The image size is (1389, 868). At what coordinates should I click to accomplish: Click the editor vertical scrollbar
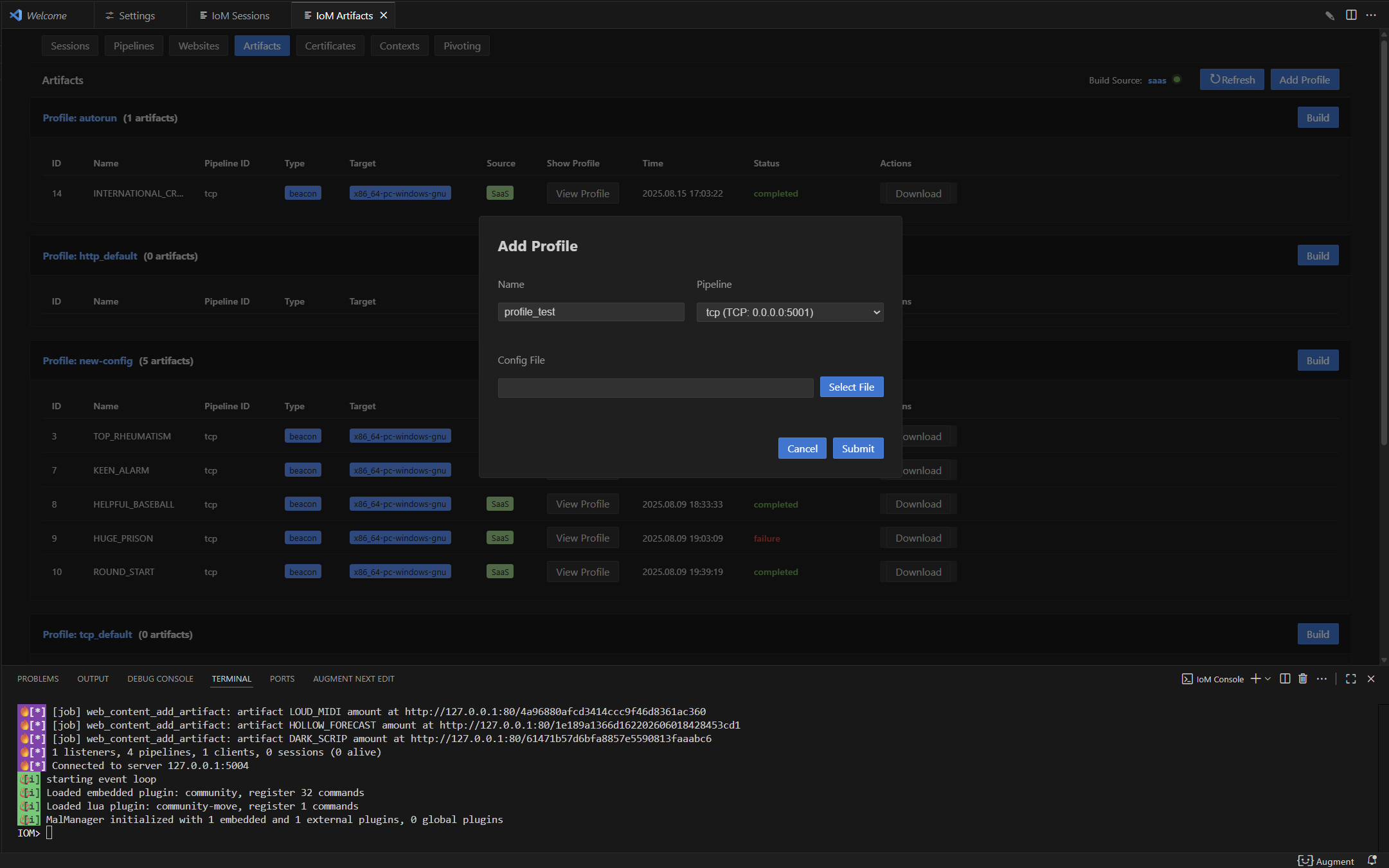[x=1384, y=244]
